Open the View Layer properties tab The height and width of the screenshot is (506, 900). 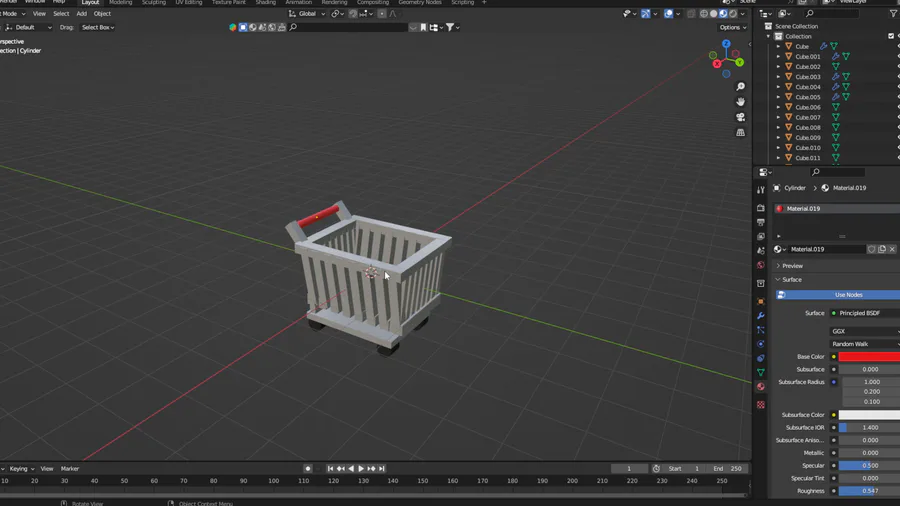click(x=761, y=236)
